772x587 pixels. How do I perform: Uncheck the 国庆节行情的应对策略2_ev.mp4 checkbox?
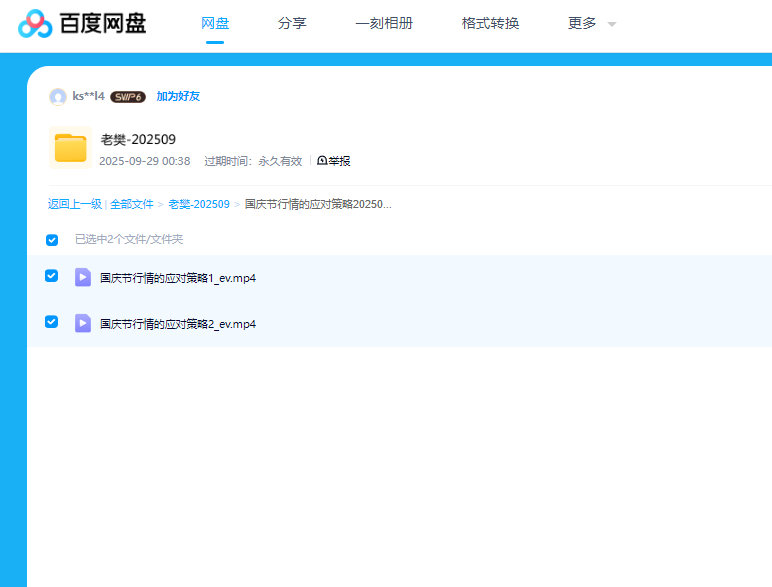pyautogui.click(x=52, y=322)
